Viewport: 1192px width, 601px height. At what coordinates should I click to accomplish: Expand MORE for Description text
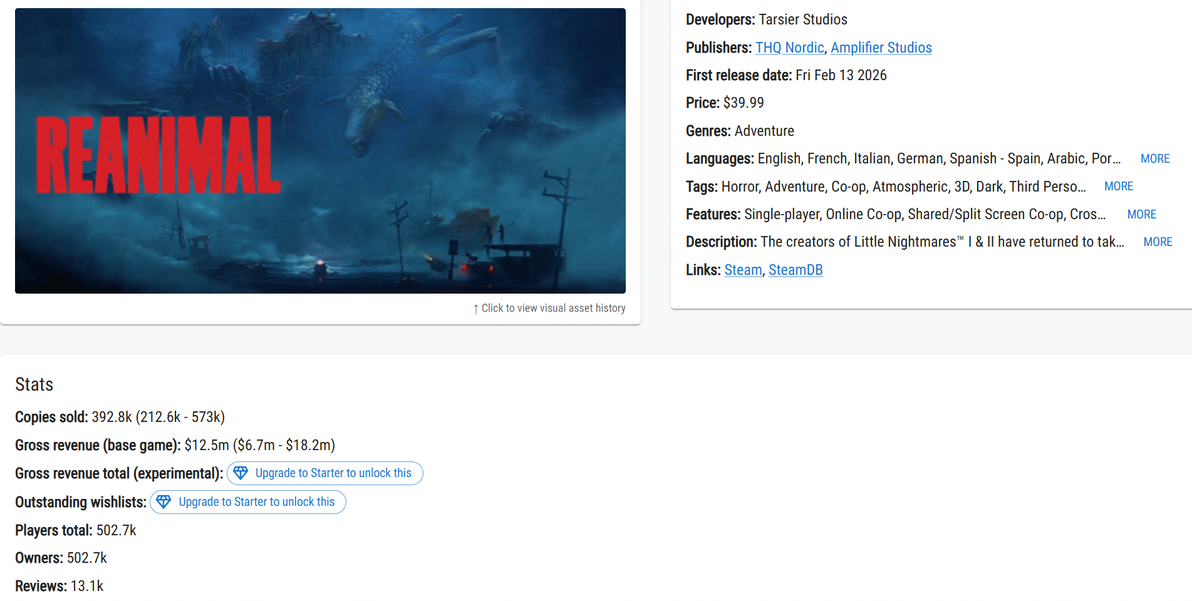[1158, 242]
